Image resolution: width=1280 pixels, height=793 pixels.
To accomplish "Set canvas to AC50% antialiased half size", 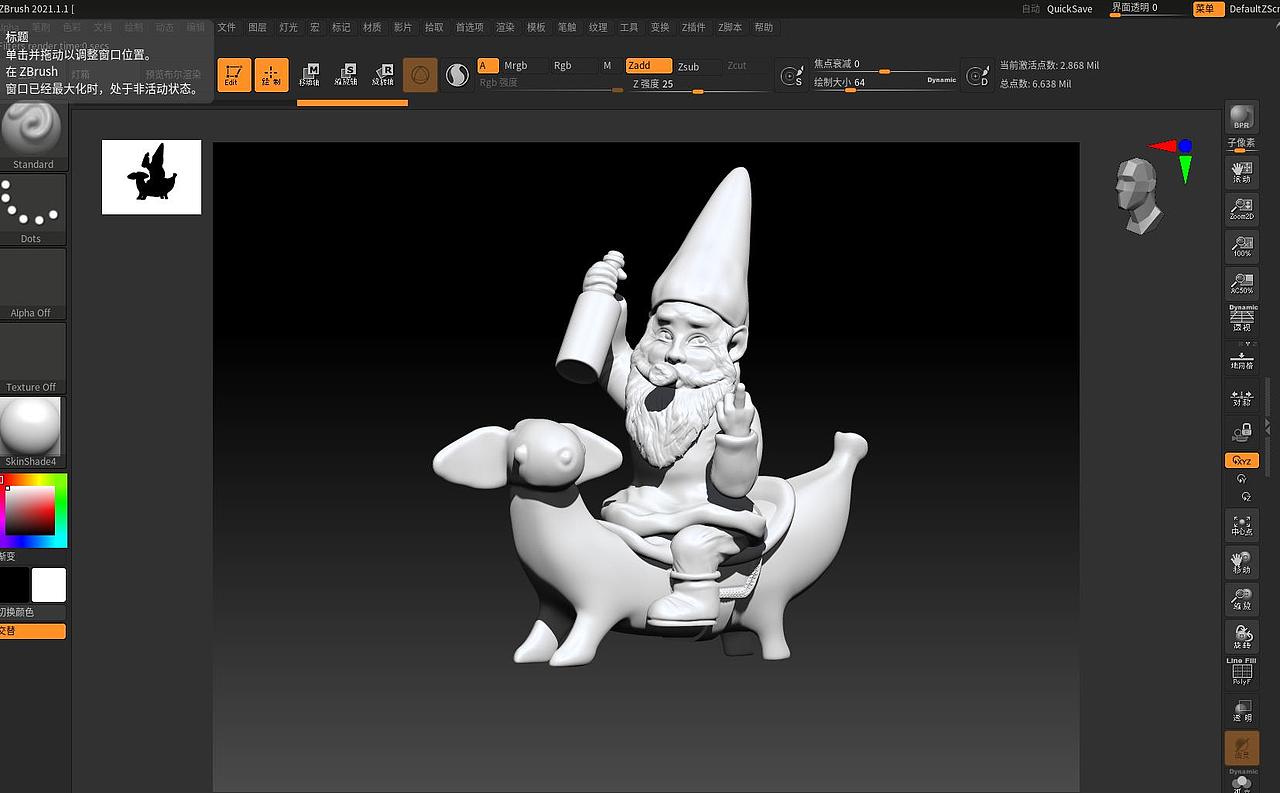I will point(1242,283).
